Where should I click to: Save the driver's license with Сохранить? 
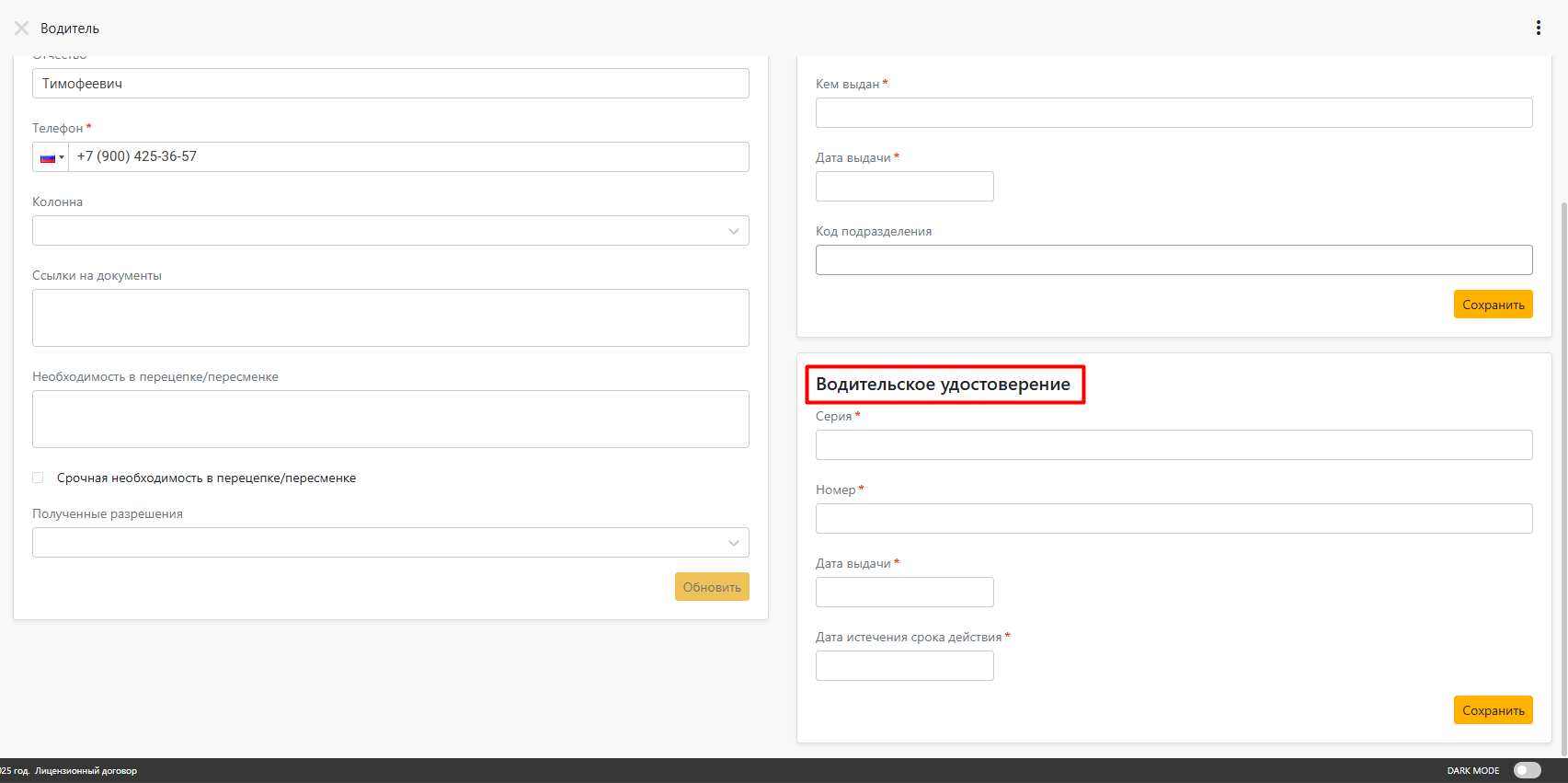click(x=1493, y=710)
